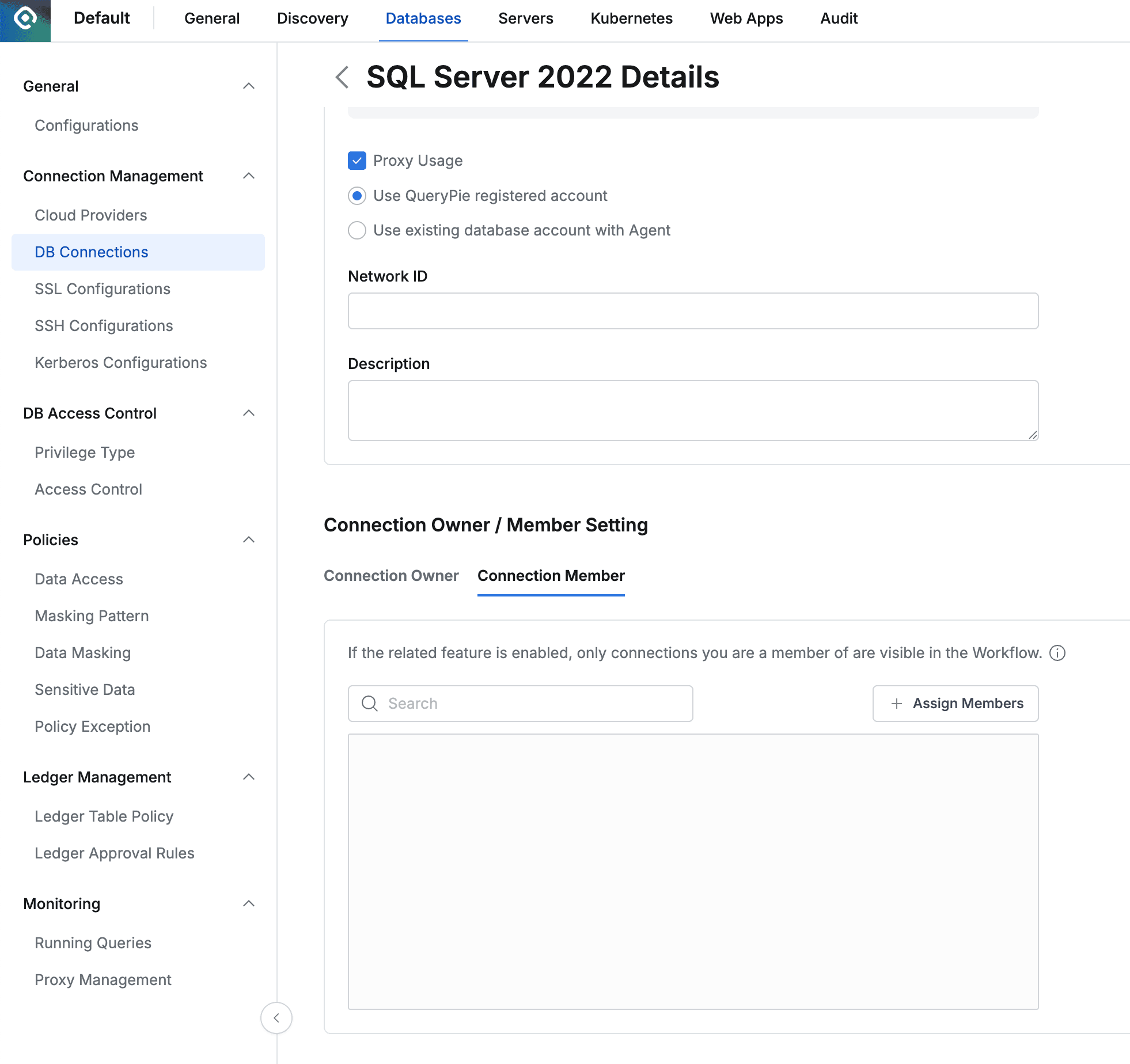Click the info icon next to the Workflow notice
The height and width of the screenshot is (1064, 1130).
pos(1059,653)
